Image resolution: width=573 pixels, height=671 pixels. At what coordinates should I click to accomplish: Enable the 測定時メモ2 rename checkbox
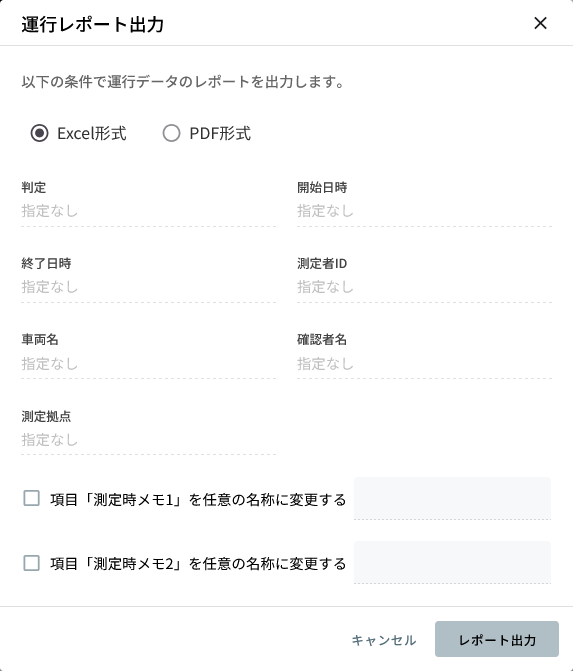[x=32, y=563]
